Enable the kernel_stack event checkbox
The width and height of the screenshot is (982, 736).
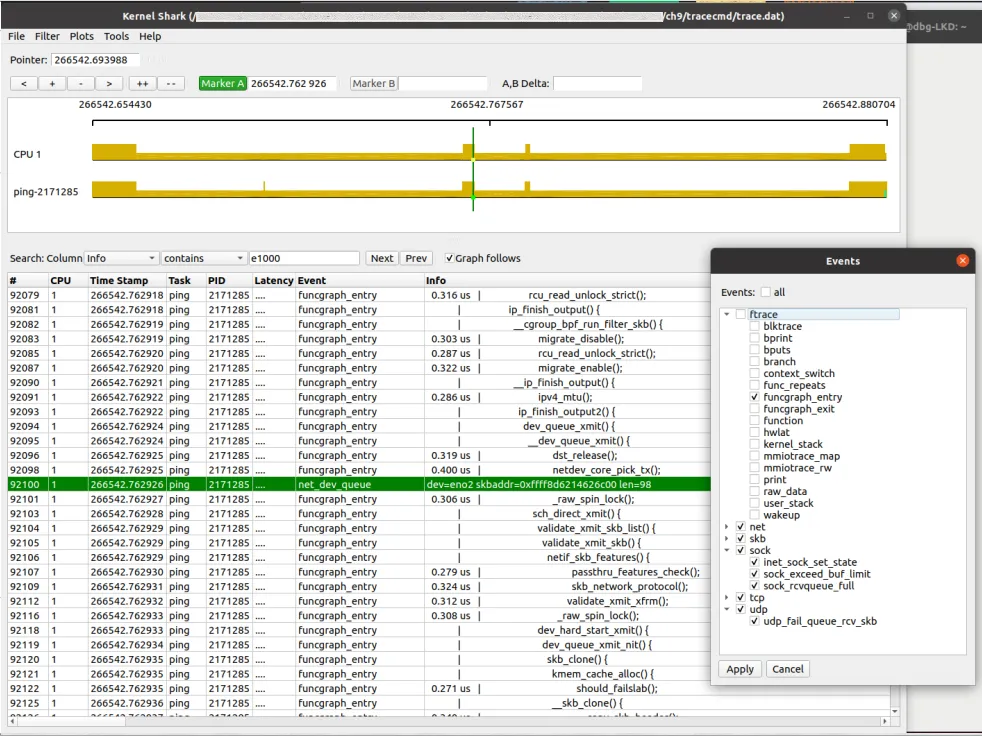pos(754,444)
